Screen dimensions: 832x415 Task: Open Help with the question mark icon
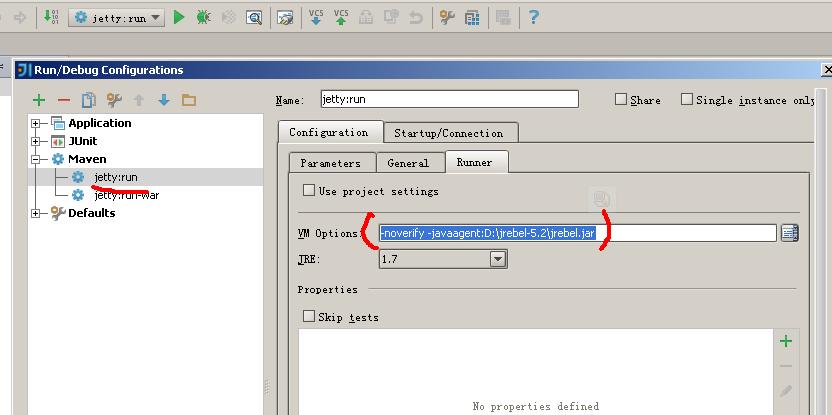pyautogui.click(x=534, y=17)
